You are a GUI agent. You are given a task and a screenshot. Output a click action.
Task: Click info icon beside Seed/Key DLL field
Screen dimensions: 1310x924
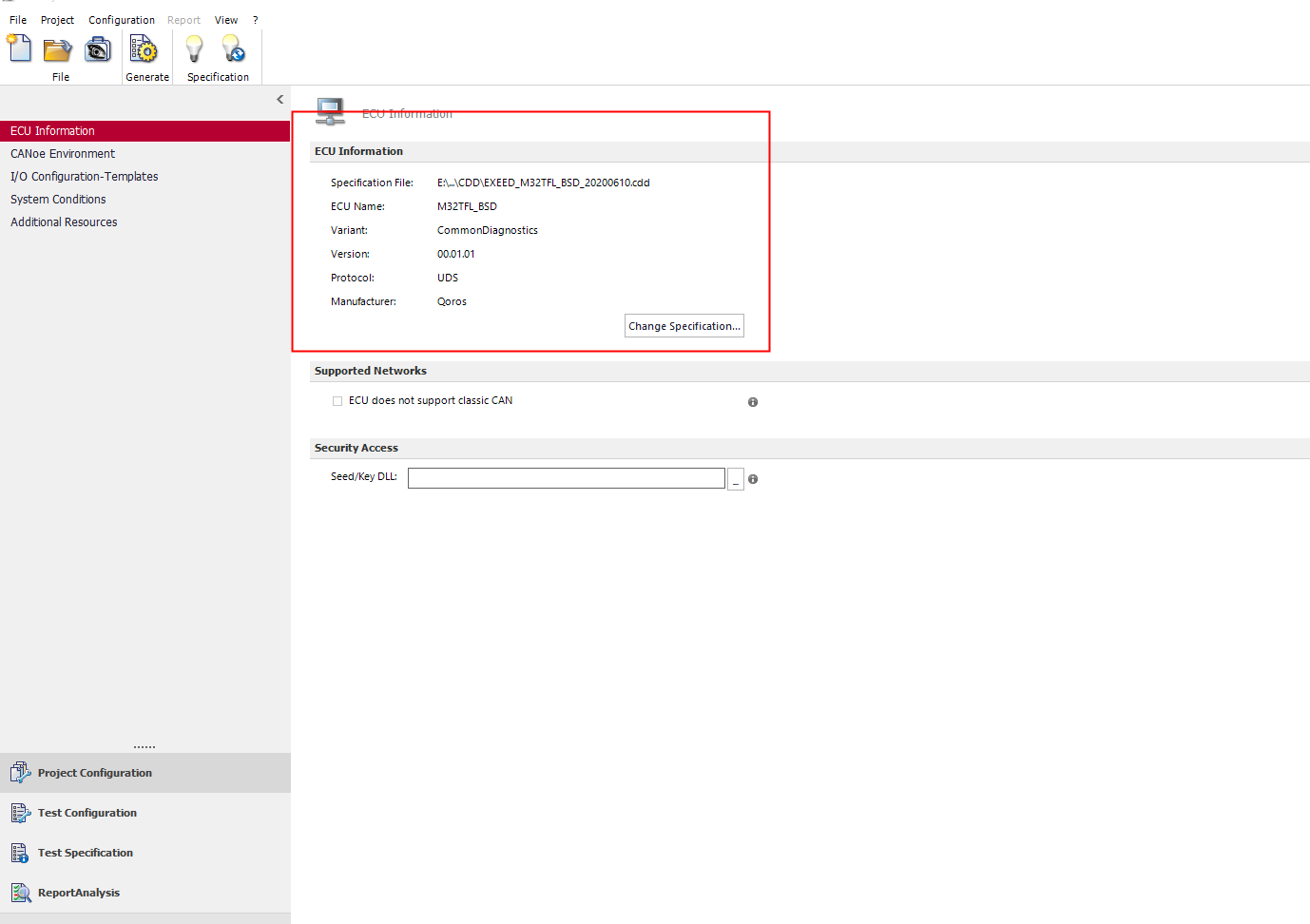pos(753,479)
